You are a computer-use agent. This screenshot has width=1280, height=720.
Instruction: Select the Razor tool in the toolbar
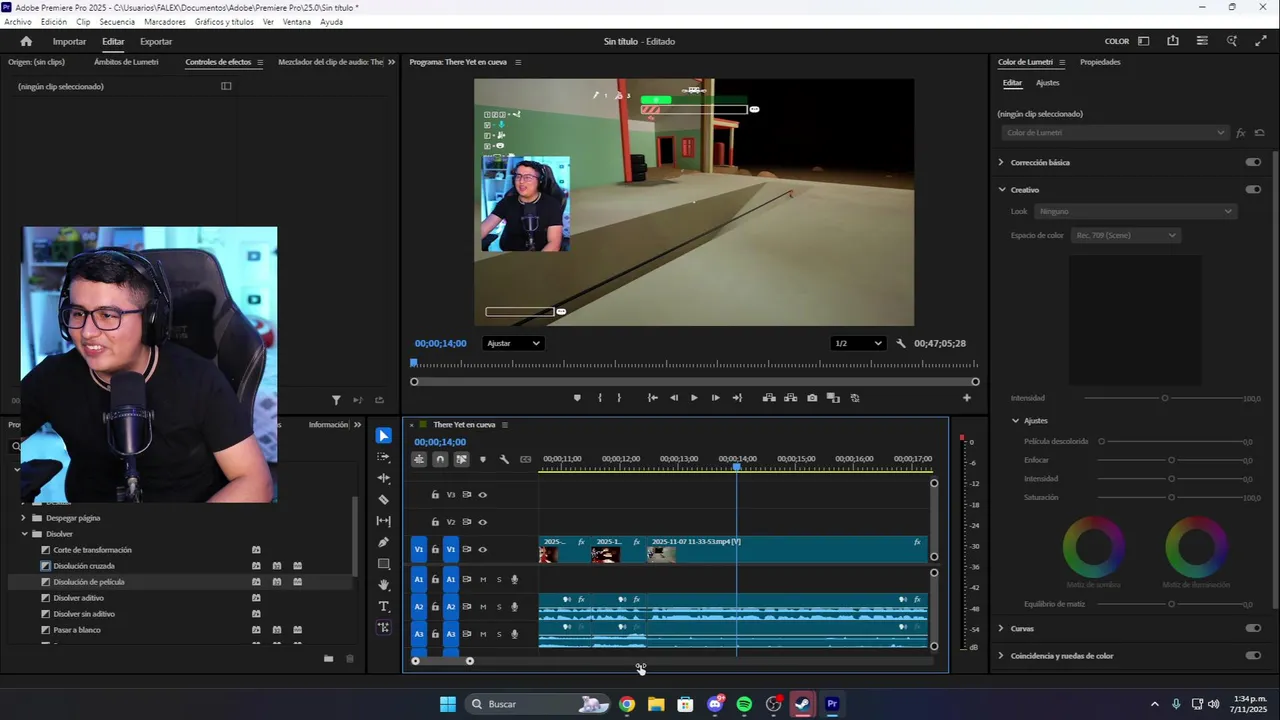pyautogui.click(x=384, y=500)
